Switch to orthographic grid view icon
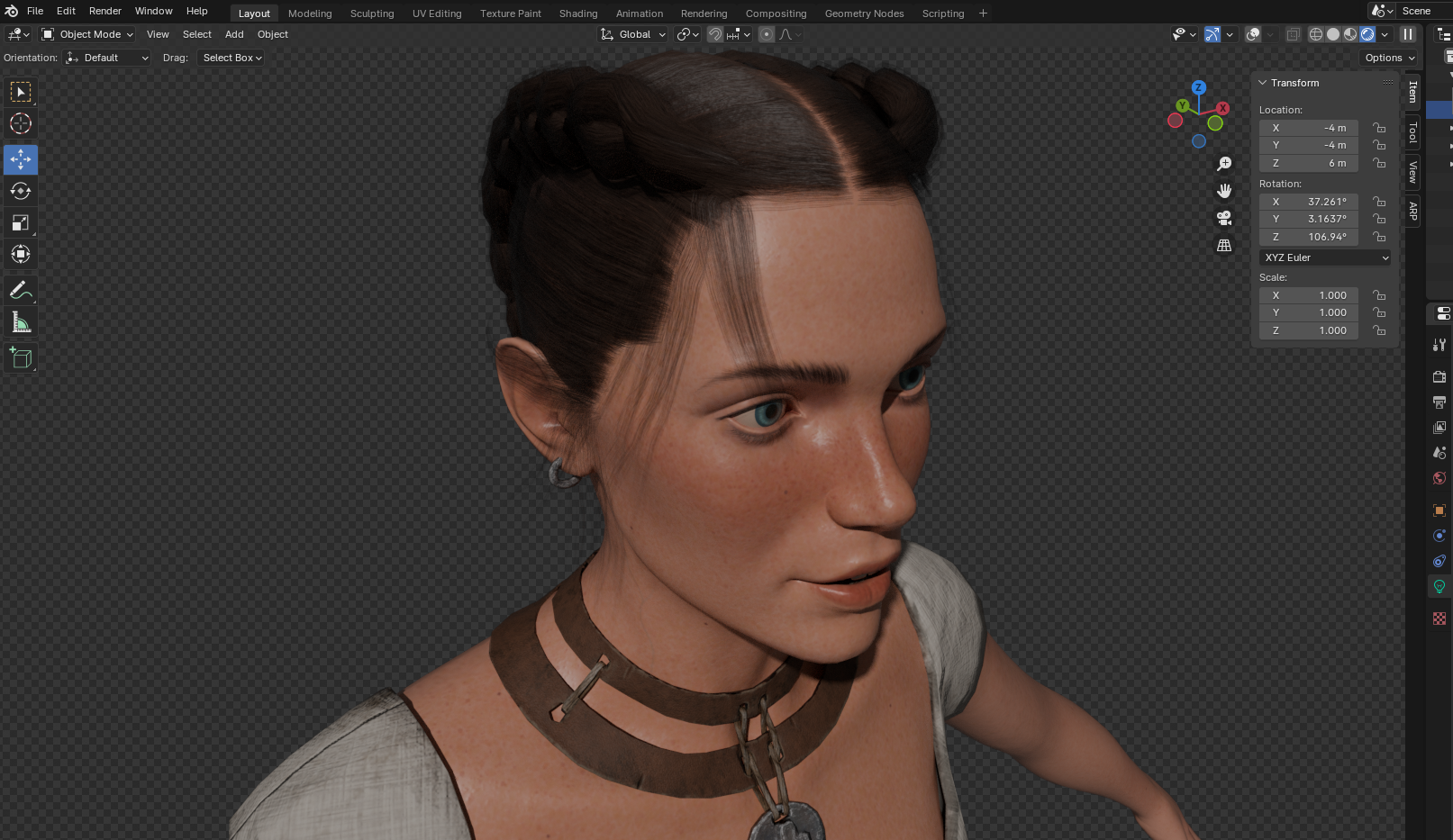This screenshot has height=840, width=1453. (x=1224, y=245)
